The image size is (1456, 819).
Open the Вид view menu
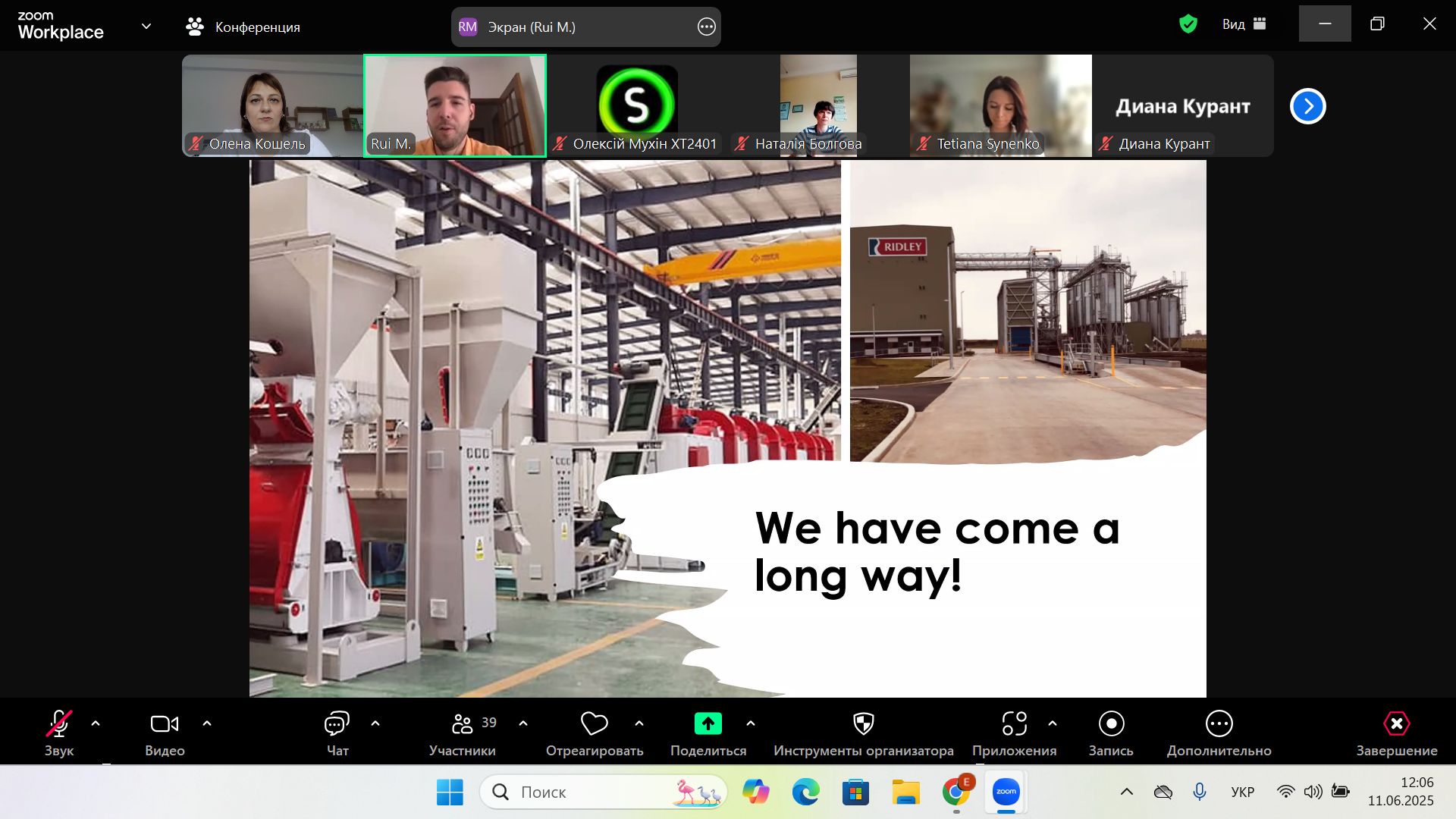pos(1244,24)
